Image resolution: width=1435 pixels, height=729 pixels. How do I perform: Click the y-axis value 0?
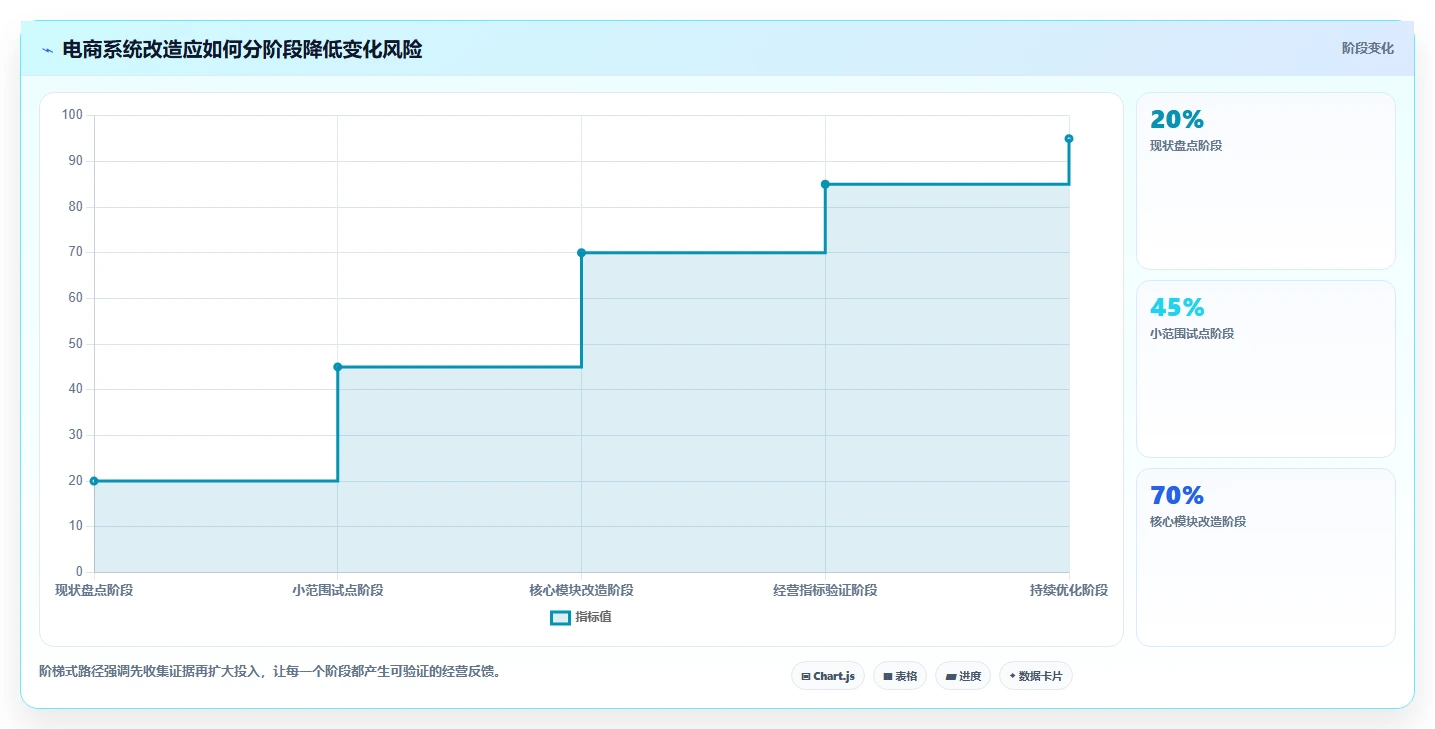[x=79, y=572]
